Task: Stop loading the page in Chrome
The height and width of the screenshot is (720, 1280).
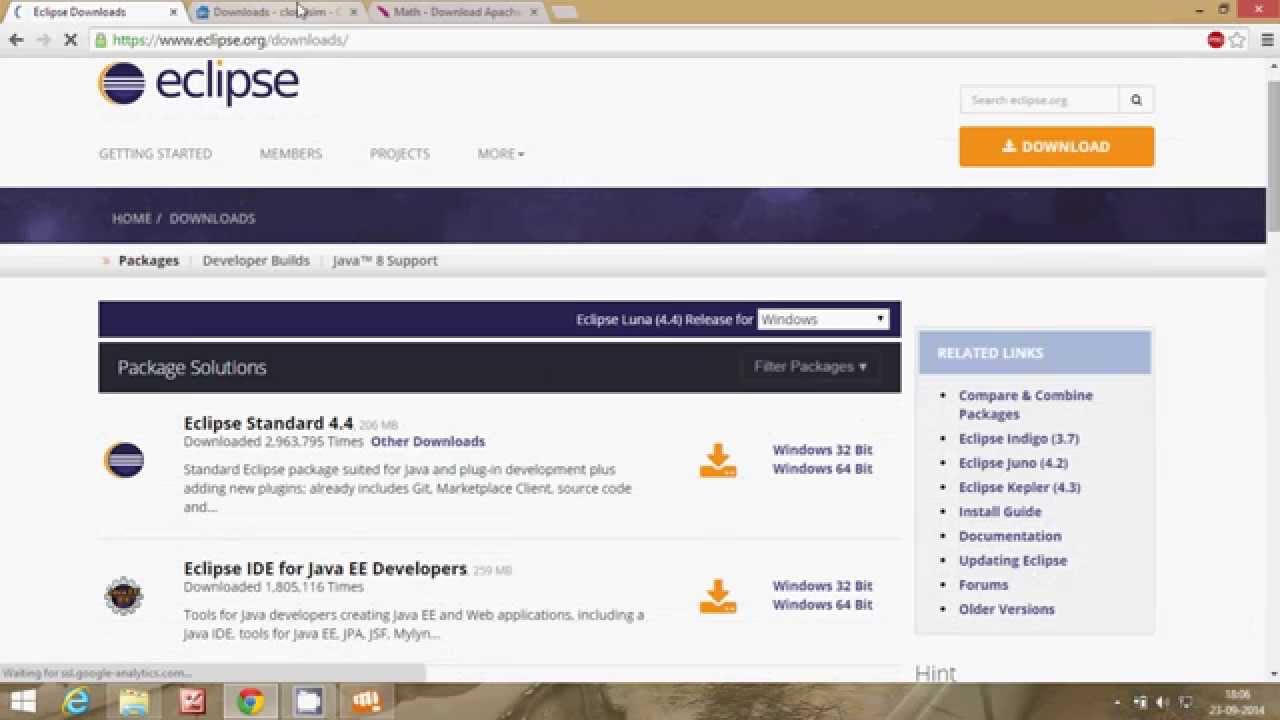Action: click(70, 40)
